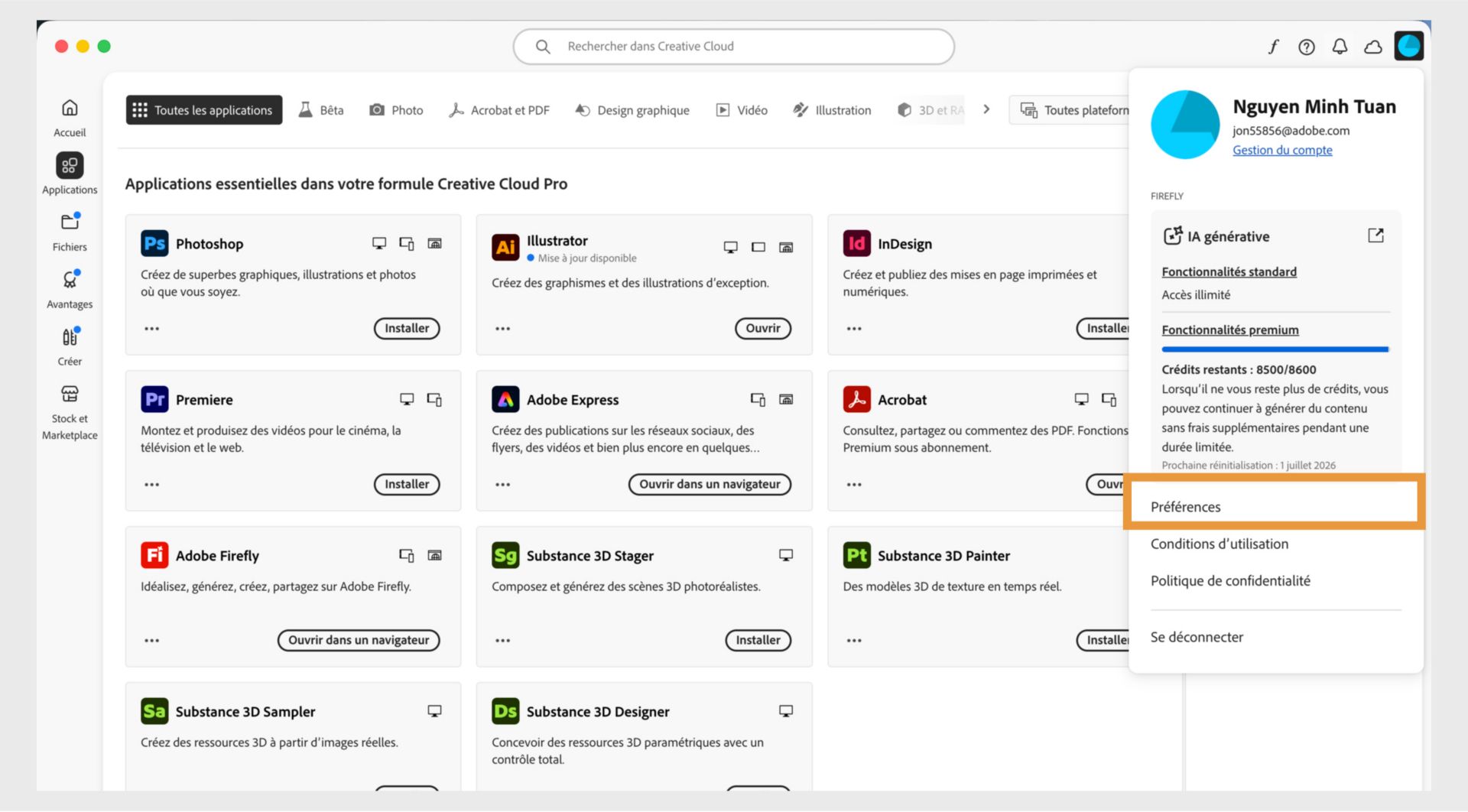This screenshot has height=812, width=1468.
Task: Click the Adobe Express app icon
Action: pyautogui.click(x=505, y=399)
